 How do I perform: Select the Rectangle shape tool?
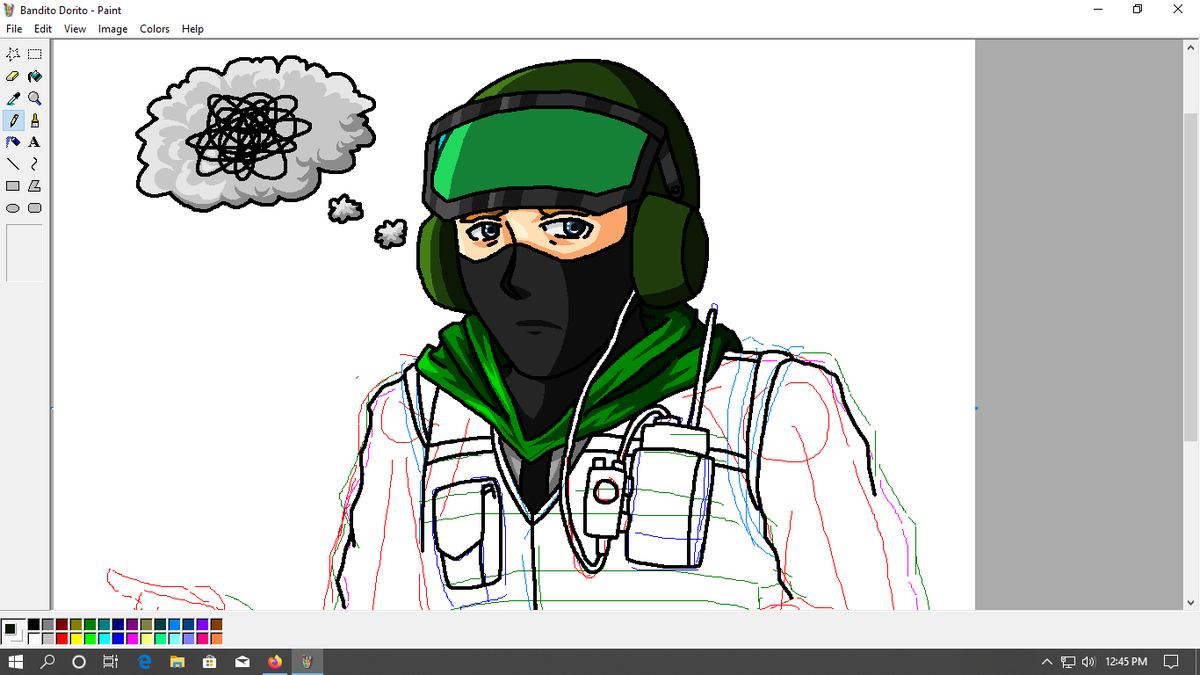(x=13, y=186)
